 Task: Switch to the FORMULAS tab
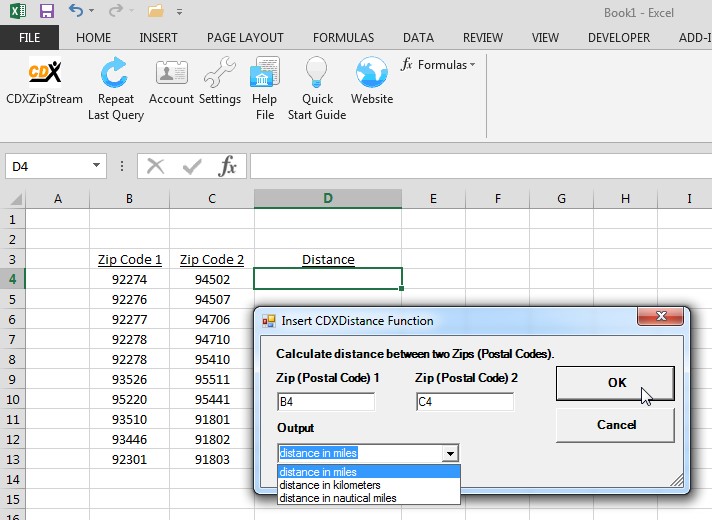click(343, 38)
